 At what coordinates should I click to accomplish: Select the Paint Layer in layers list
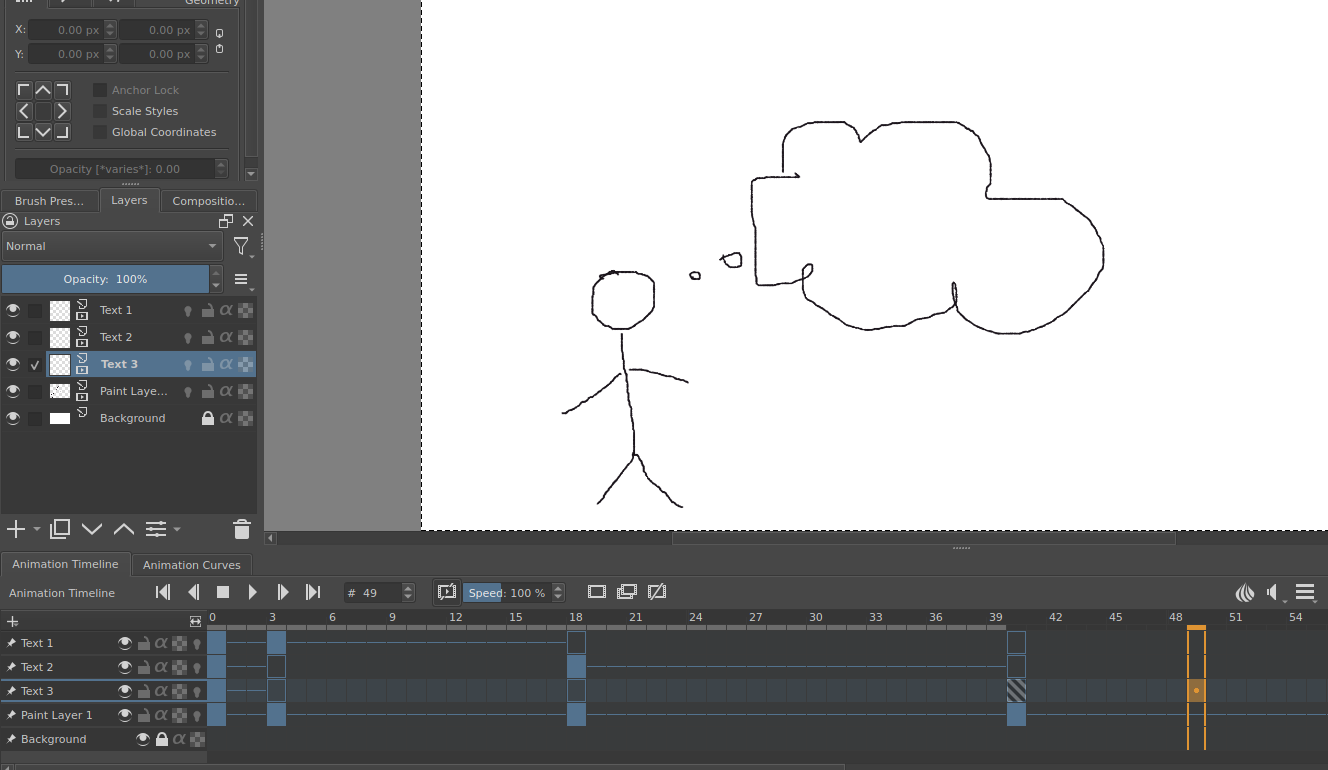pyautogui.click(x=133, y=391)
